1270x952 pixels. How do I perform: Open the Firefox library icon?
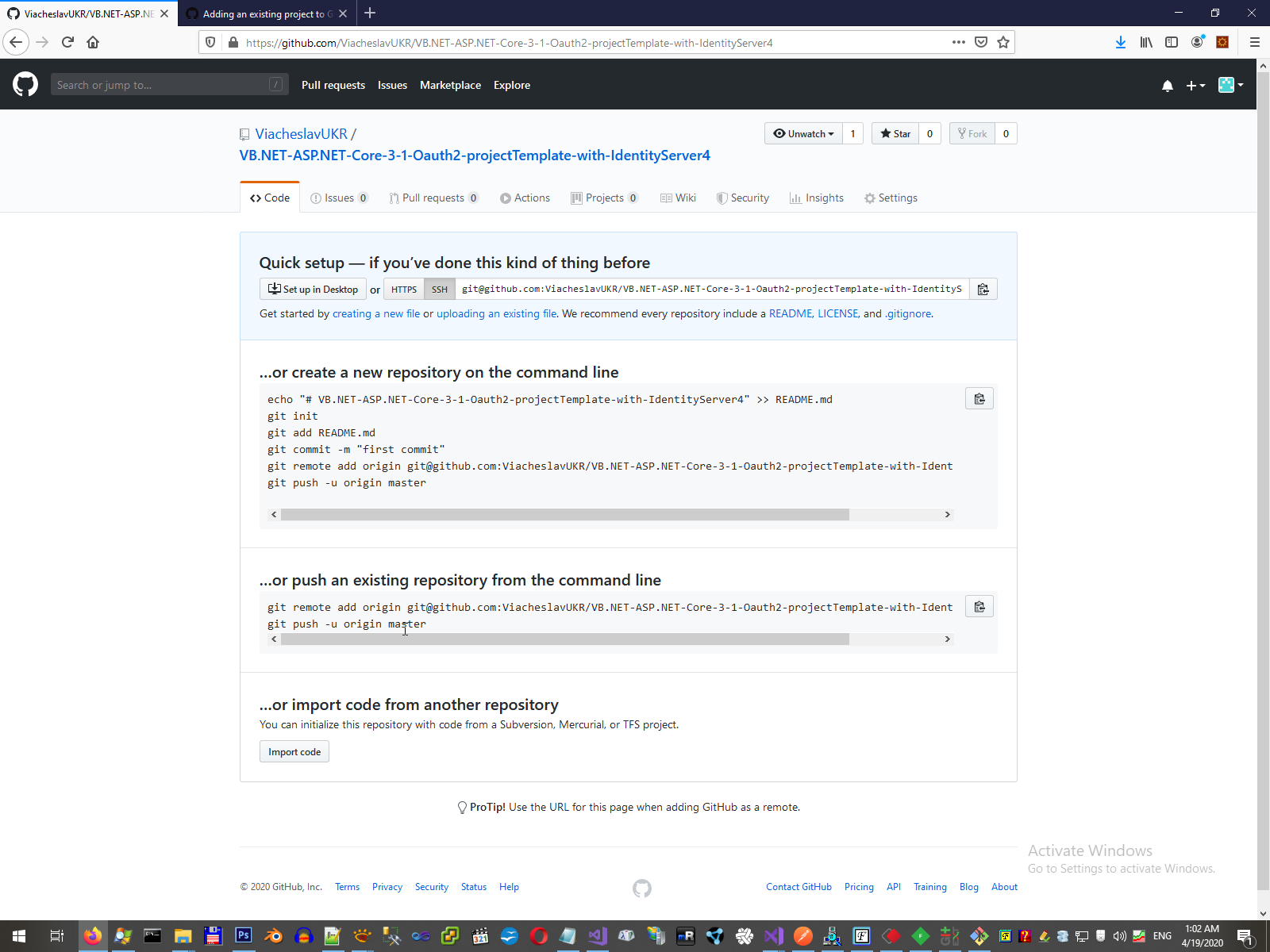click(1146, 42)
